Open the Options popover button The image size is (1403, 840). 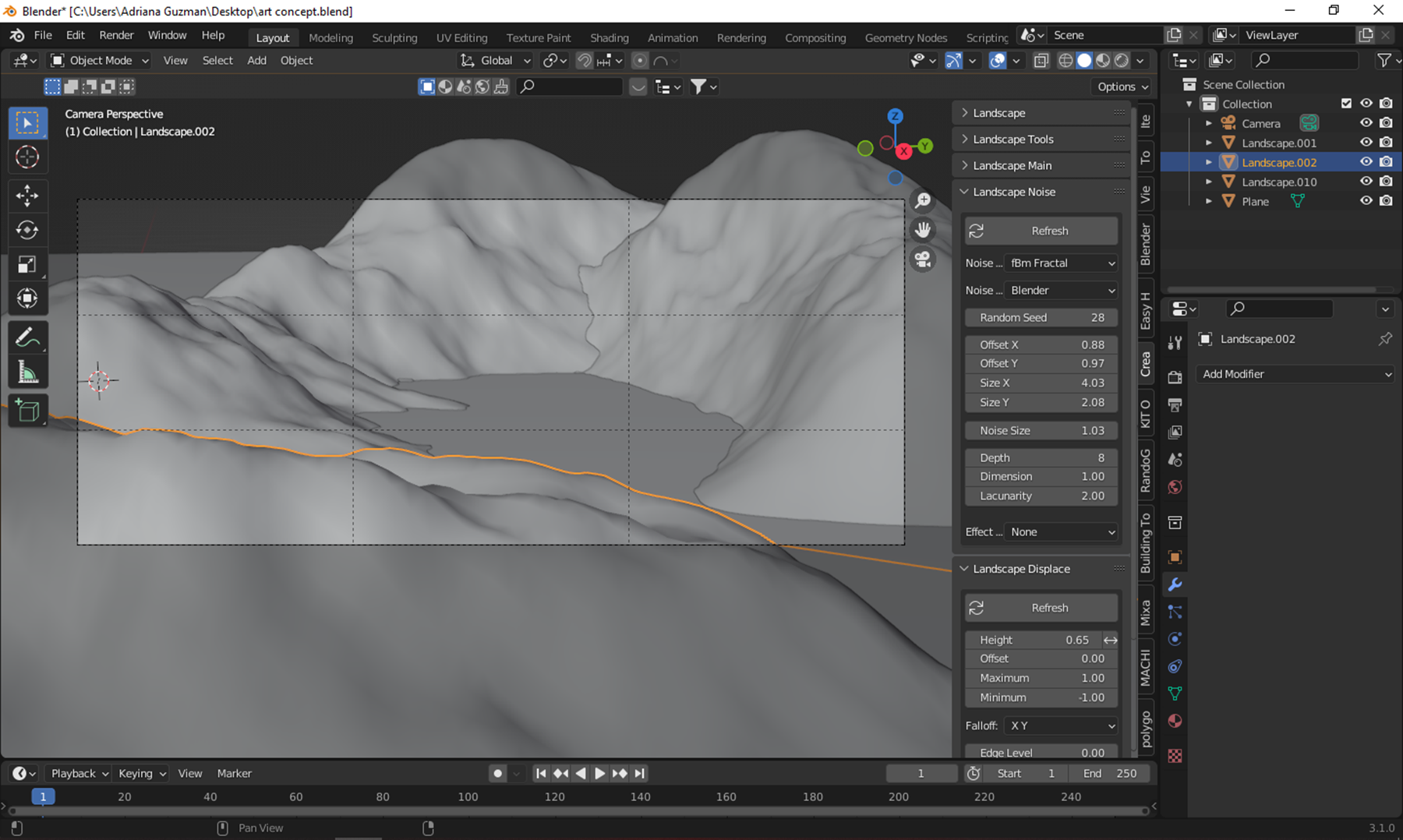click(1122, 86)
